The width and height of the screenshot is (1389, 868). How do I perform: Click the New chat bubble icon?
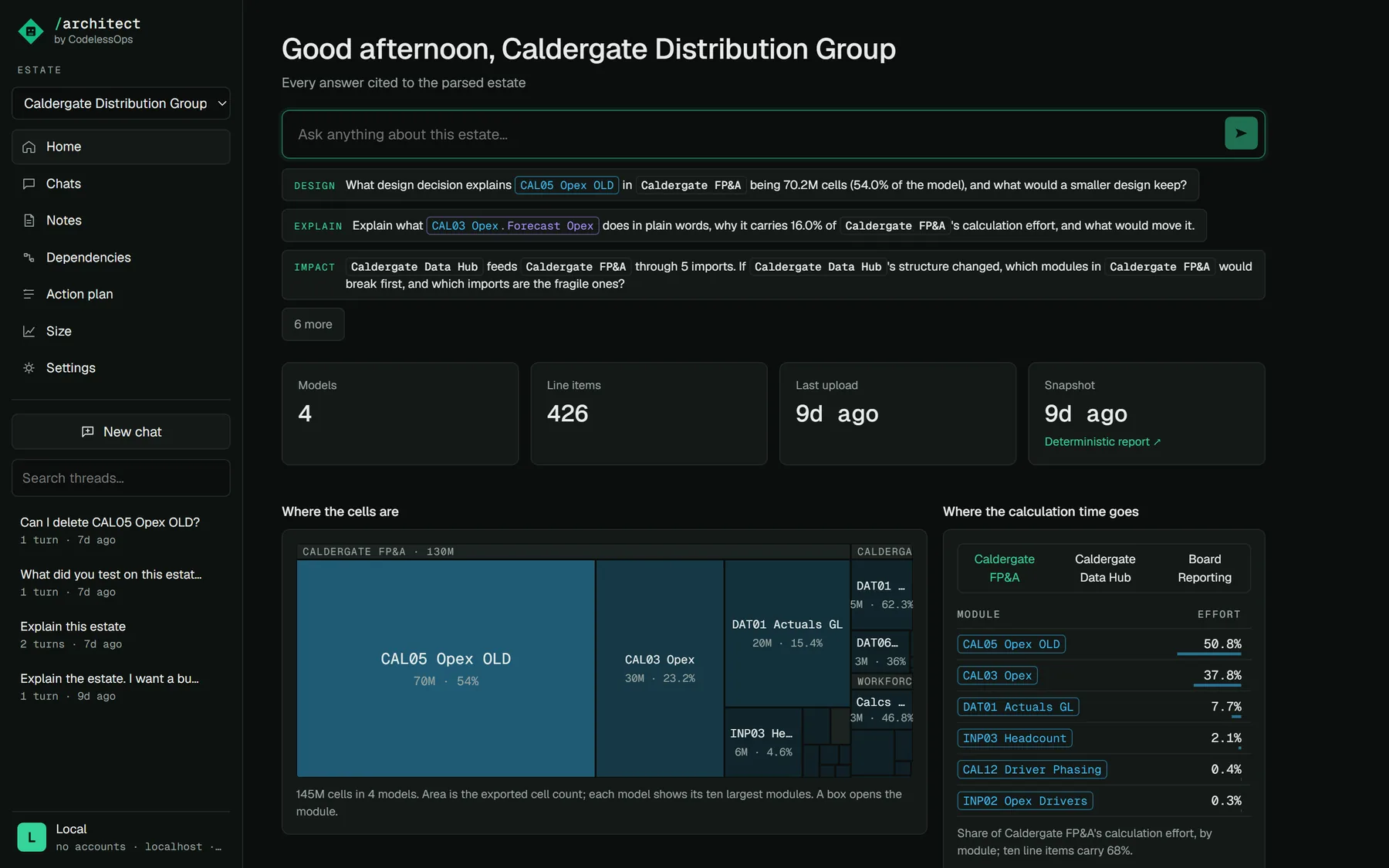(x=88, y=432)
